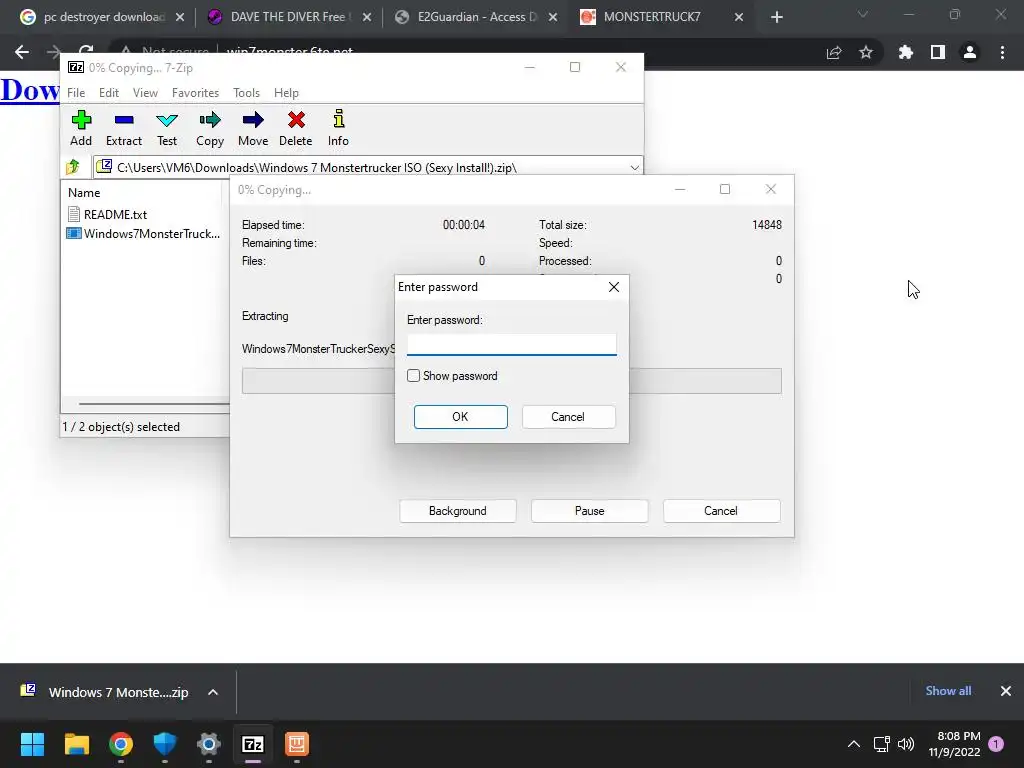Viewport: 1024px width, 768px height.
Task: Focus the Enter password input field
Action: [x=511, y=344]
